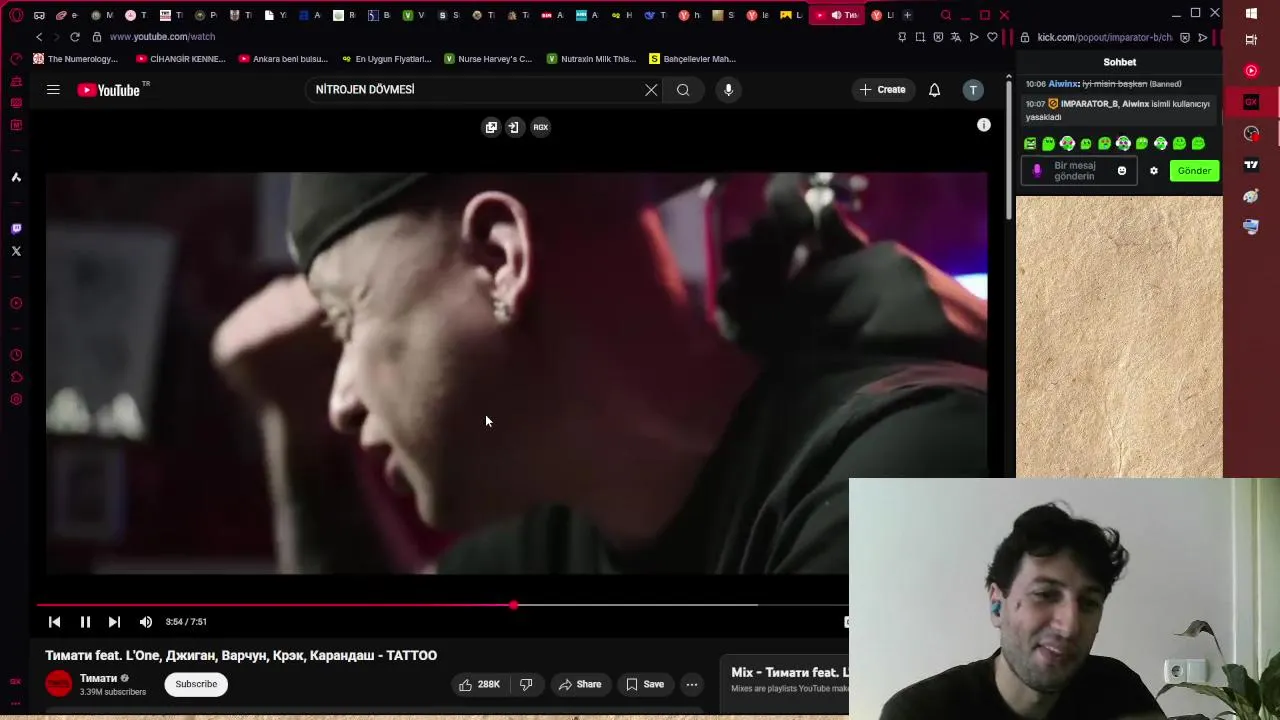Open 'Nutraxin Milk This...' bookmark
This screenshot has height=720, width=1280.
tap(592, 59)
